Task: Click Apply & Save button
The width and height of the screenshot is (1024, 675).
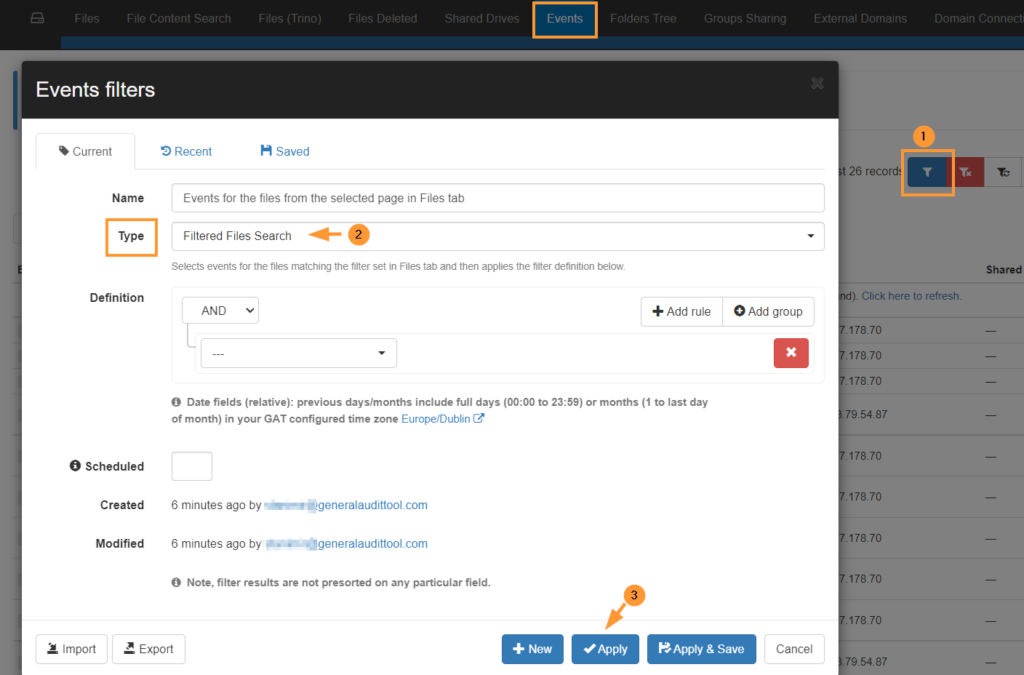Action: click(x=701, y=649)
